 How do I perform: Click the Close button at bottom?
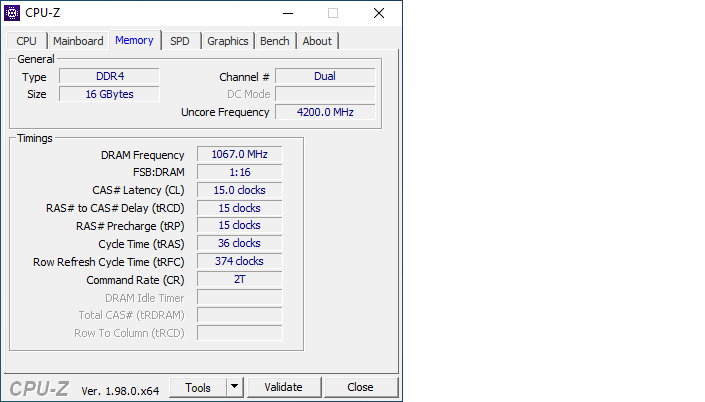click(361, 387)
